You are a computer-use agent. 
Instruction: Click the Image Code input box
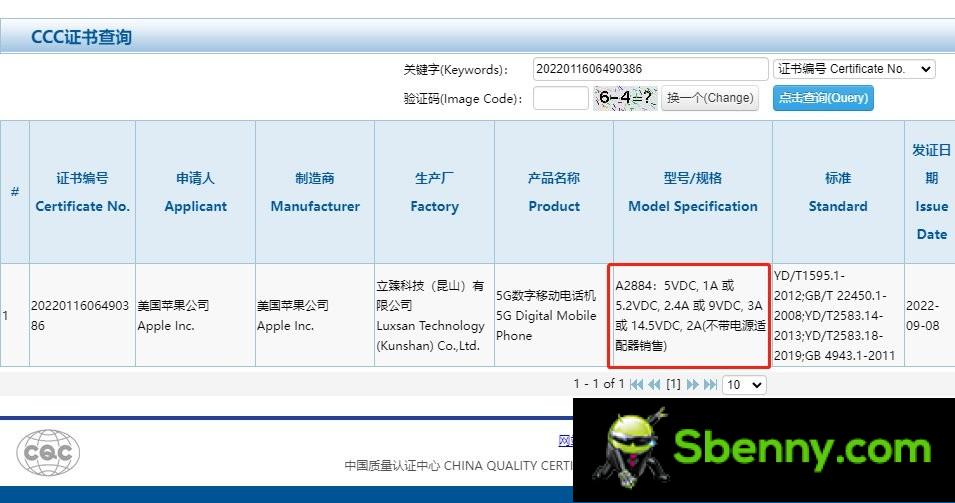coord(560,98)
